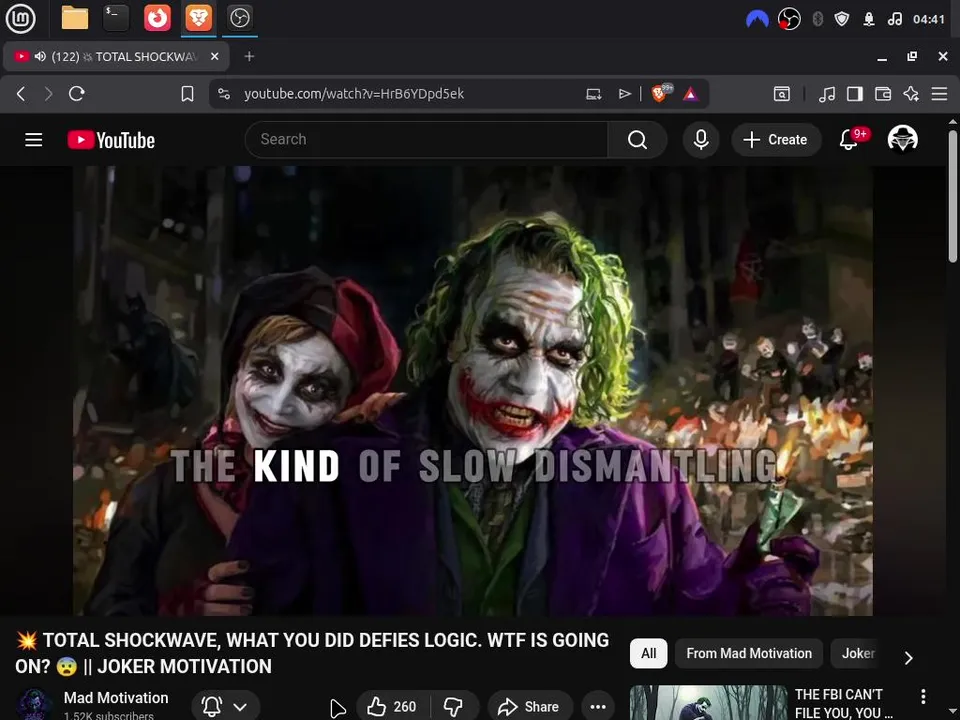Viewport: 960px width, 720px height.
Task: Click the magnifier search button
Action: click(x=637, y=140)
